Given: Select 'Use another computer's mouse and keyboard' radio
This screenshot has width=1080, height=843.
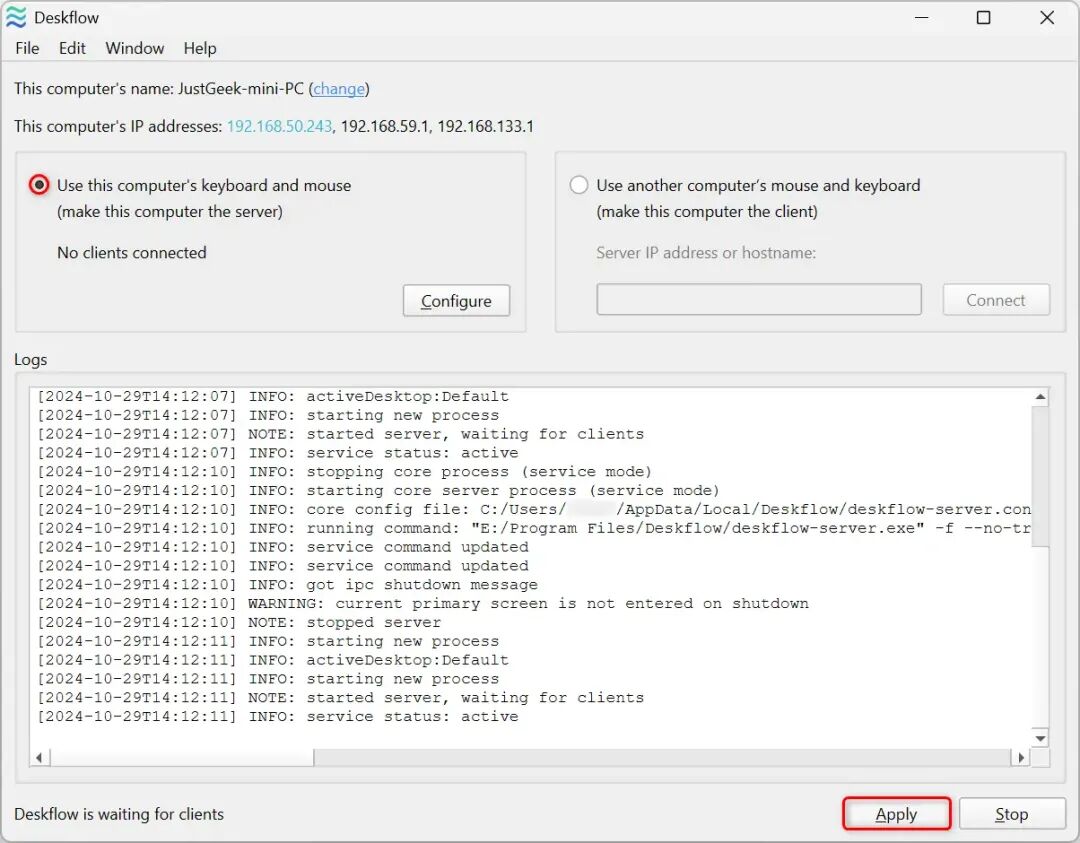Looking at the screenshot, I should coord(579,185).
